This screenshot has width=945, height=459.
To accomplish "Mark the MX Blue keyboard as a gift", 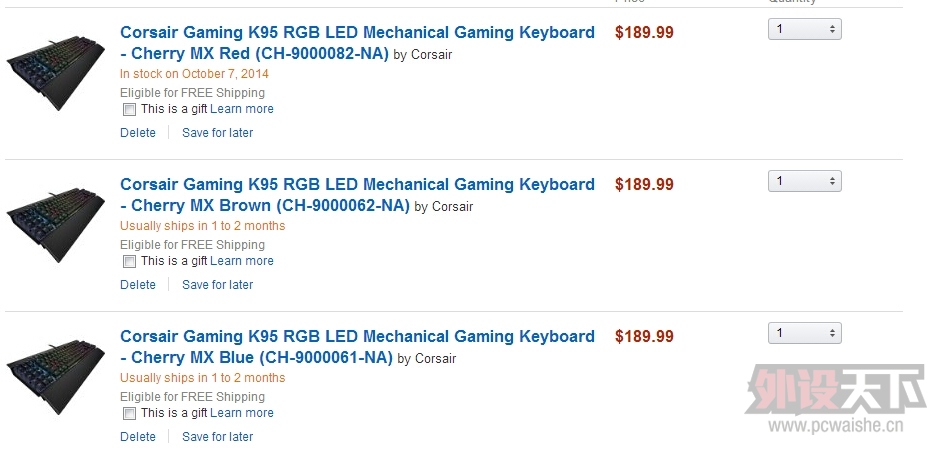I will (x=129, y=413).
